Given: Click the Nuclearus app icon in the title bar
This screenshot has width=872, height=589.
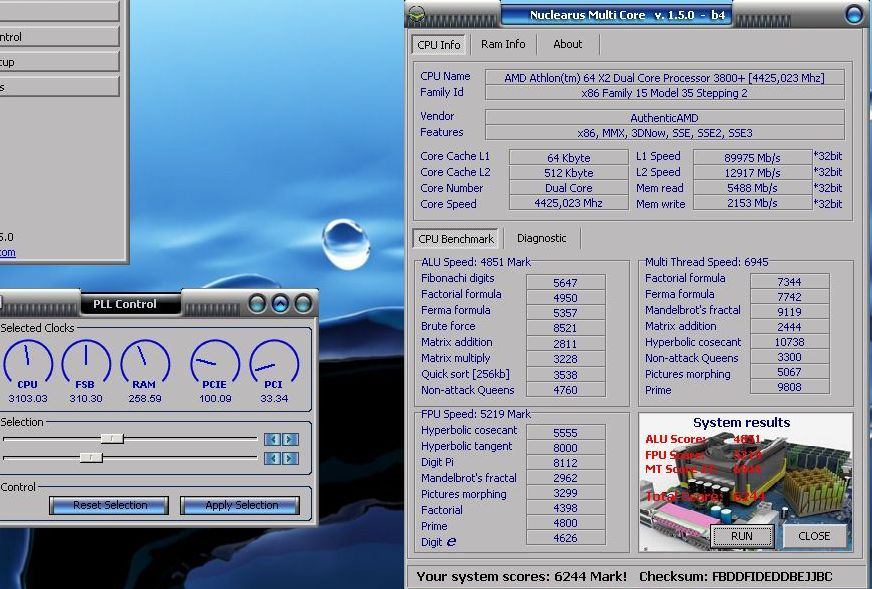Looking at the screenshot, I should [x=417, y=14].
